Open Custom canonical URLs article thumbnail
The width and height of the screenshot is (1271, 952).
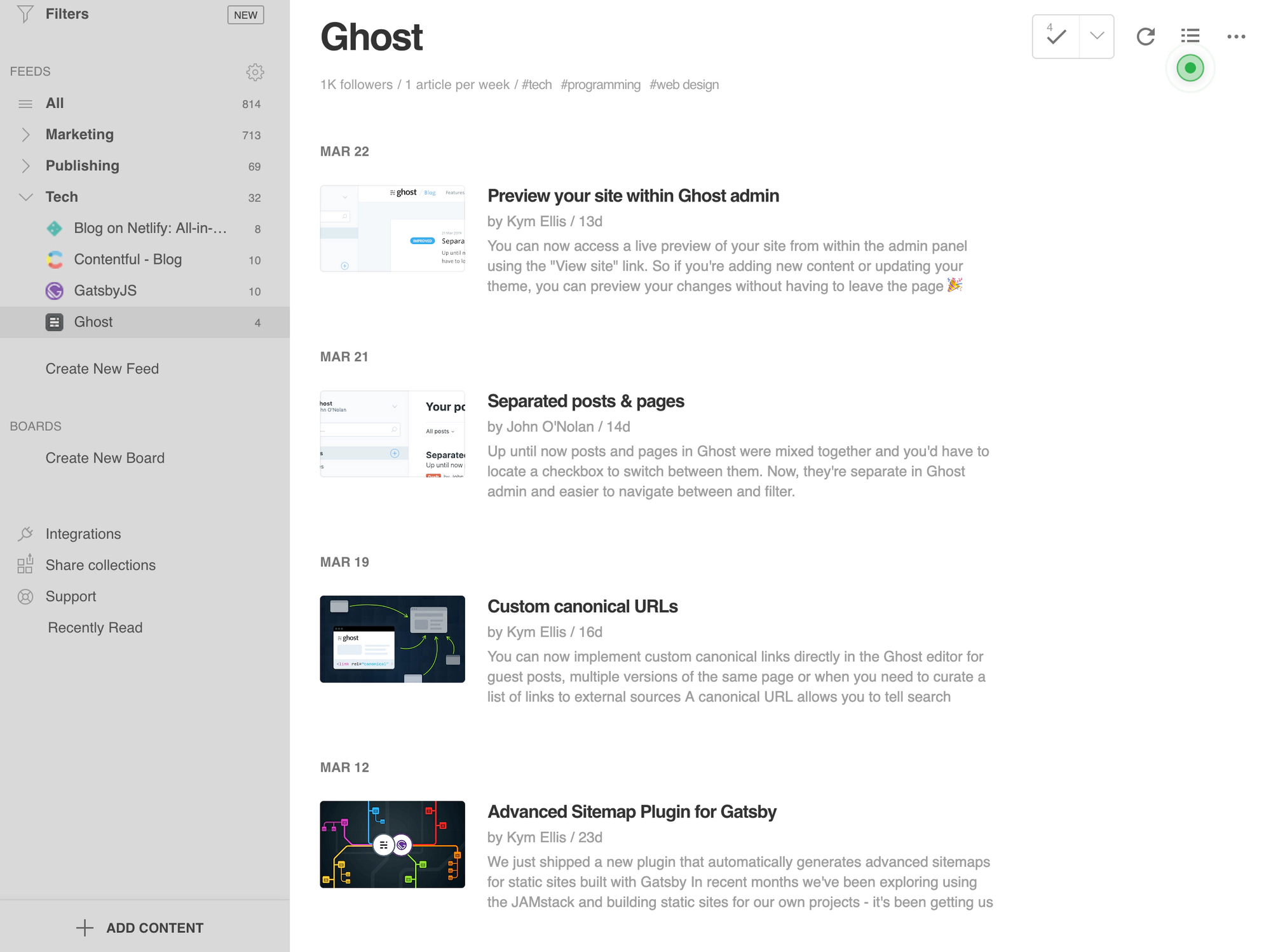(392, 639)
